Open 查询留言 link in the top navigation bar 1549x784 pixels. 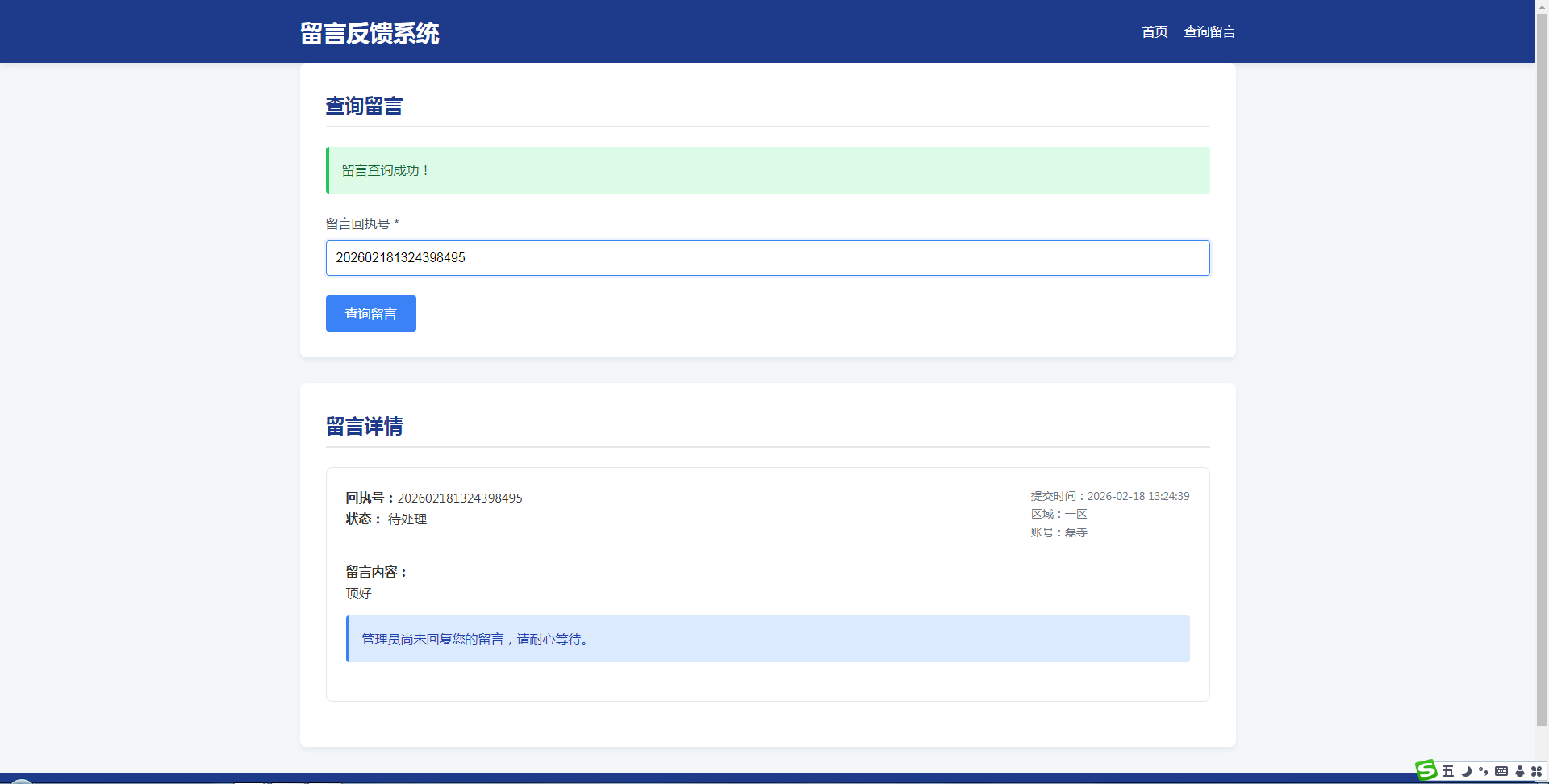1209,31
